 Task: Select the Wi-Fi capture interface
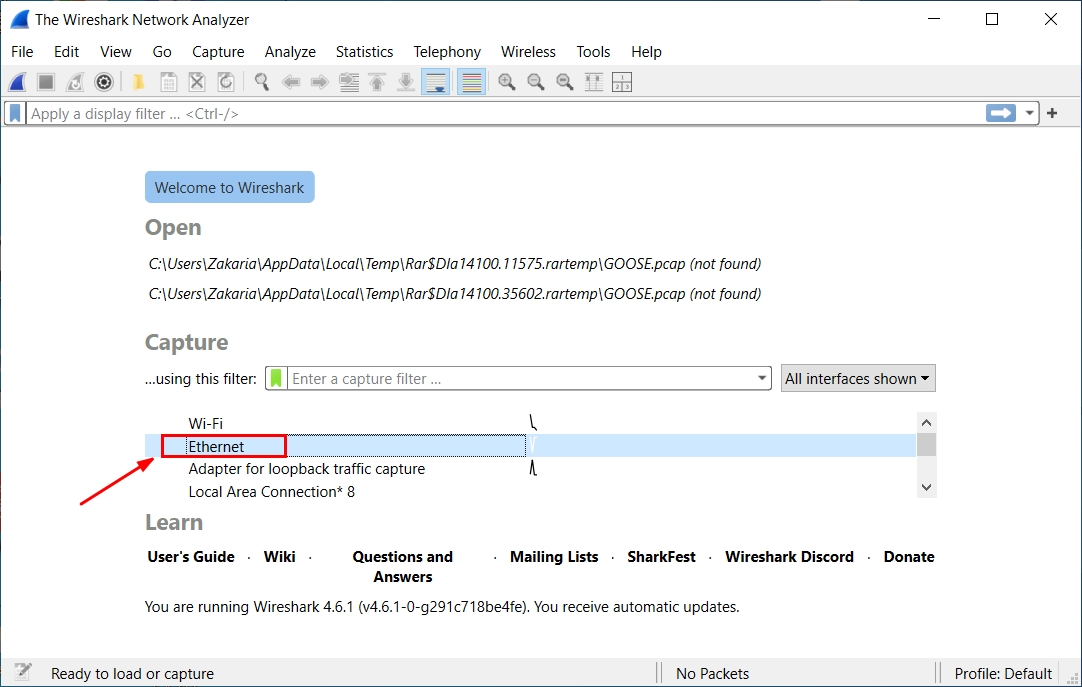pyautogui.click(x=206, y=424)
